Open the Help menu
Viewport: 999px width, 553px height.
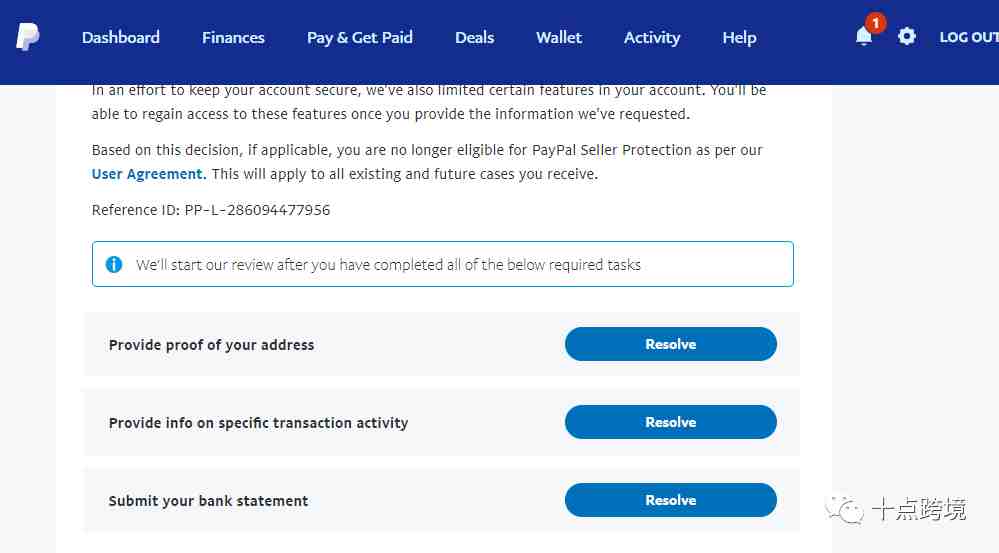click(739, 38)
